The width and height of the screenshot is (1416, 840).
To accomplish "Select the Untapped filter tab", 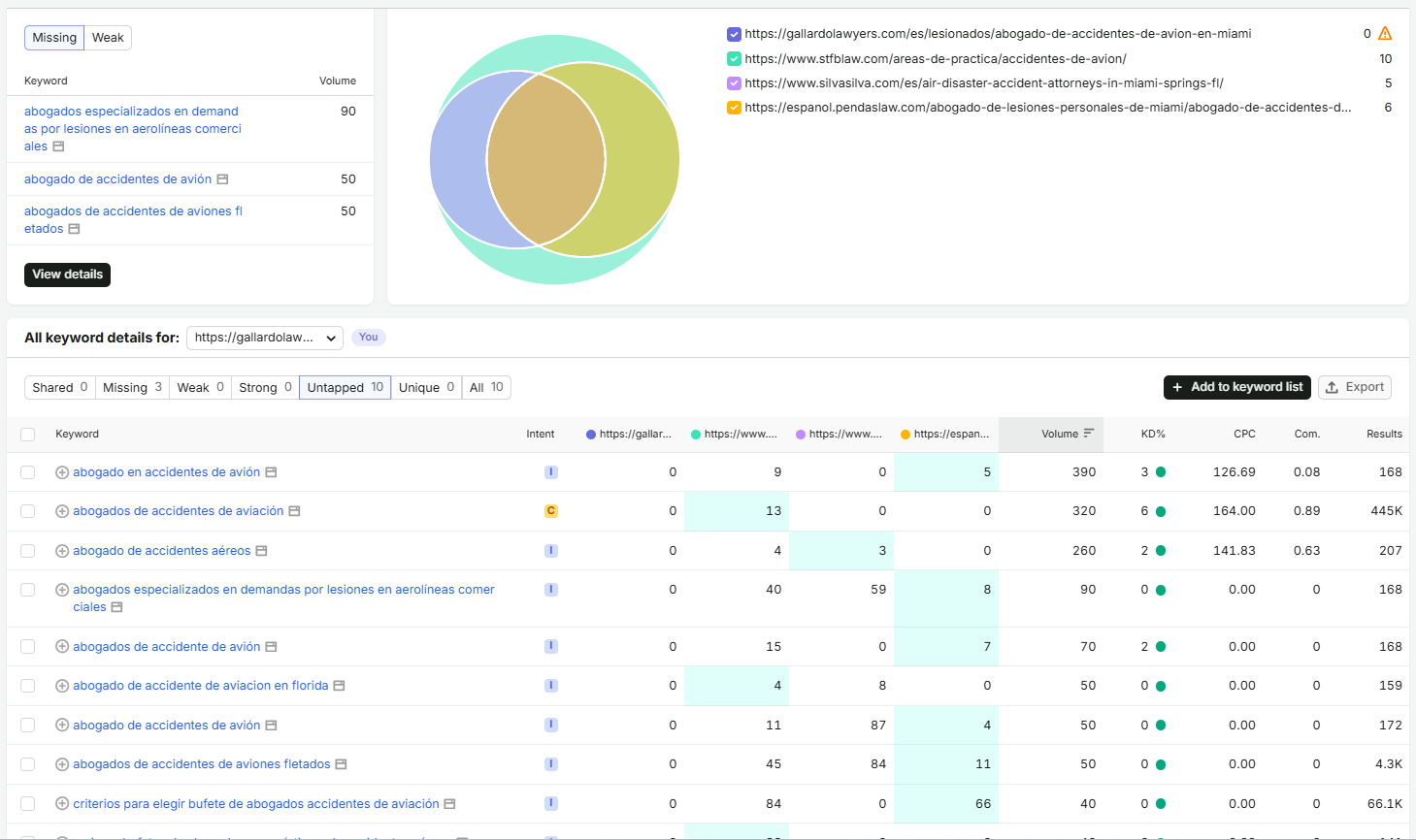I will (345, 387).
